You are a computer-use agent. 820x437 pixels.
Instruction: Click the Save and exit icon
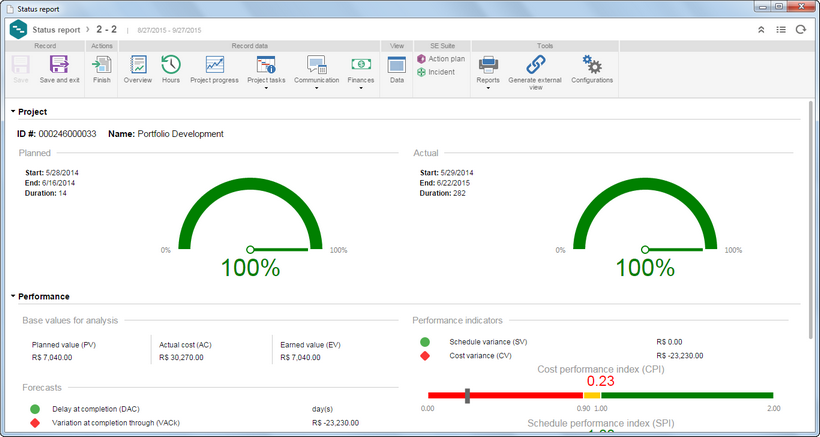[x=60, y=65]
